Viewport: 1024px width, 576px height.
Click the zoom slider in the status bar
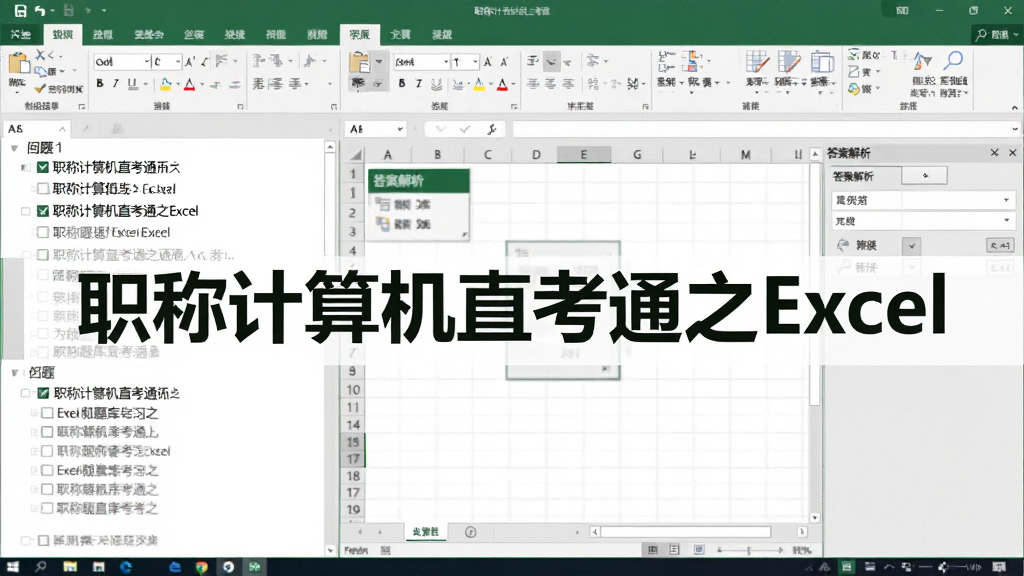click(x=750, y=550)
